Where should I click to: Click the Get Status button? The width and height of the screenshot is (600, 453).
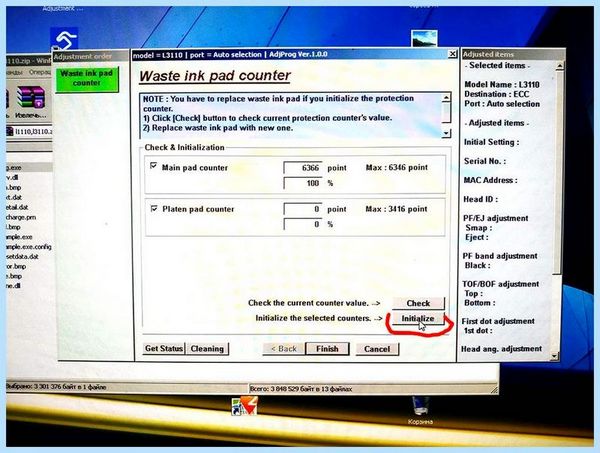click(164, 349)
